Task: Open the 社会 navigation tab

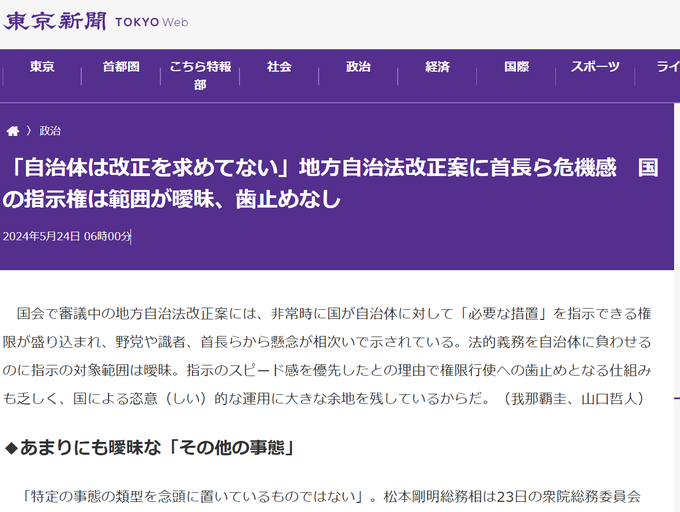Action: 279,67
